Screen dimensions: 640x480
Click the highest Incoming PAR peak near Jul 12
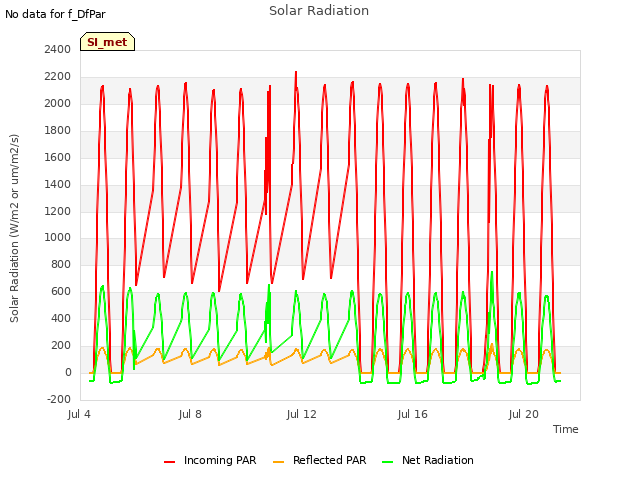pyautogui.click(x=296, y=72)
